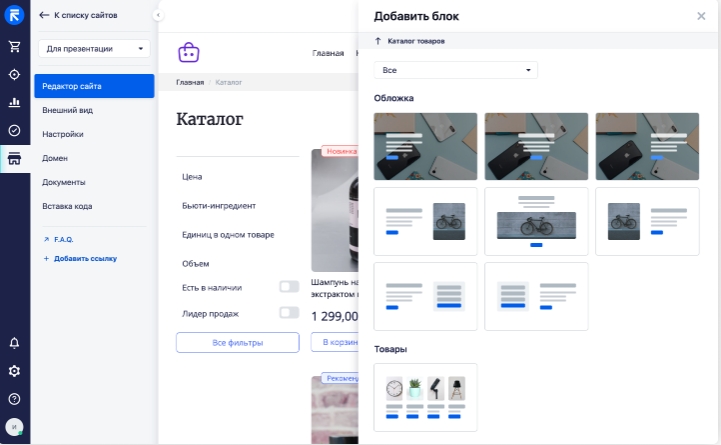This screenshot has height=445, width=721.
Task: Click the target icon in left rail
Action: (x=14, y=74)
